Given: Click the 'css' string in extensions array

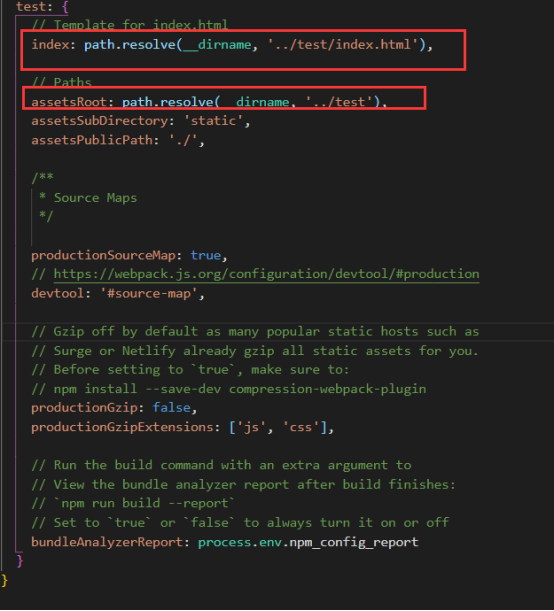Looking at the screenshot, I should [301, 427].
